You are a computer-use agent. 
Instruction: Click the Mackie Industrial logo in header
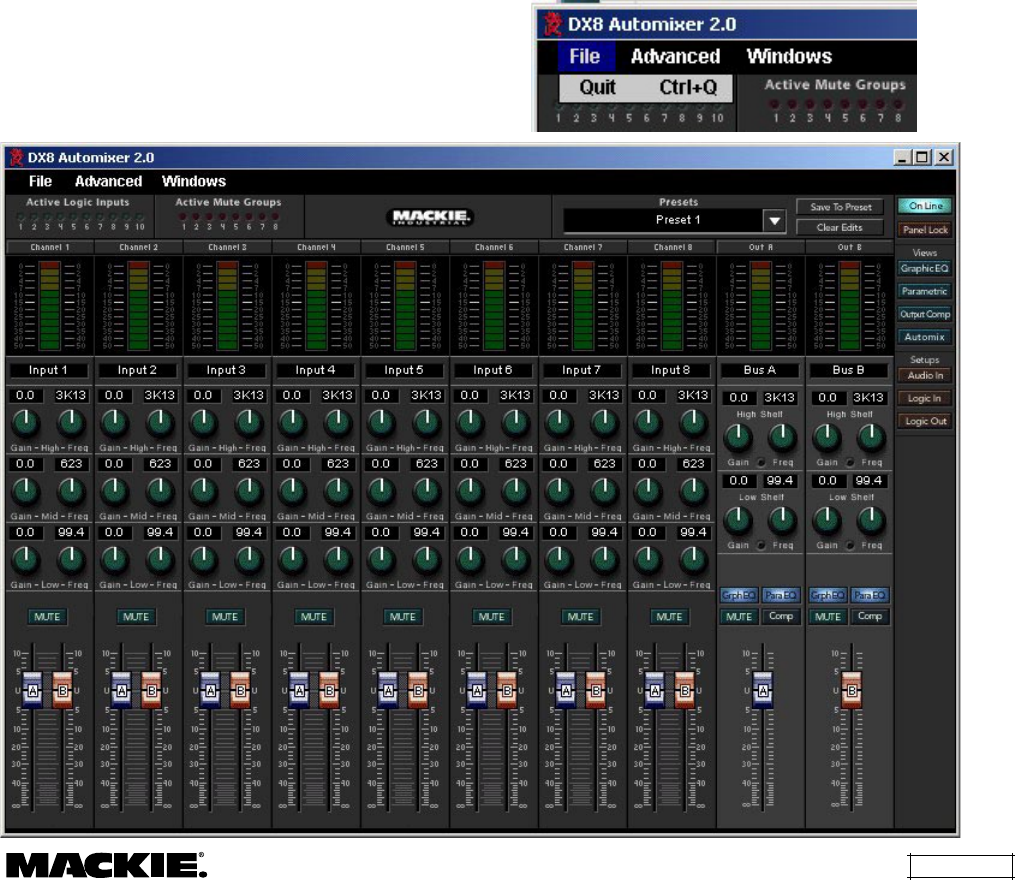pyautogui.click(x=430, y=218)
